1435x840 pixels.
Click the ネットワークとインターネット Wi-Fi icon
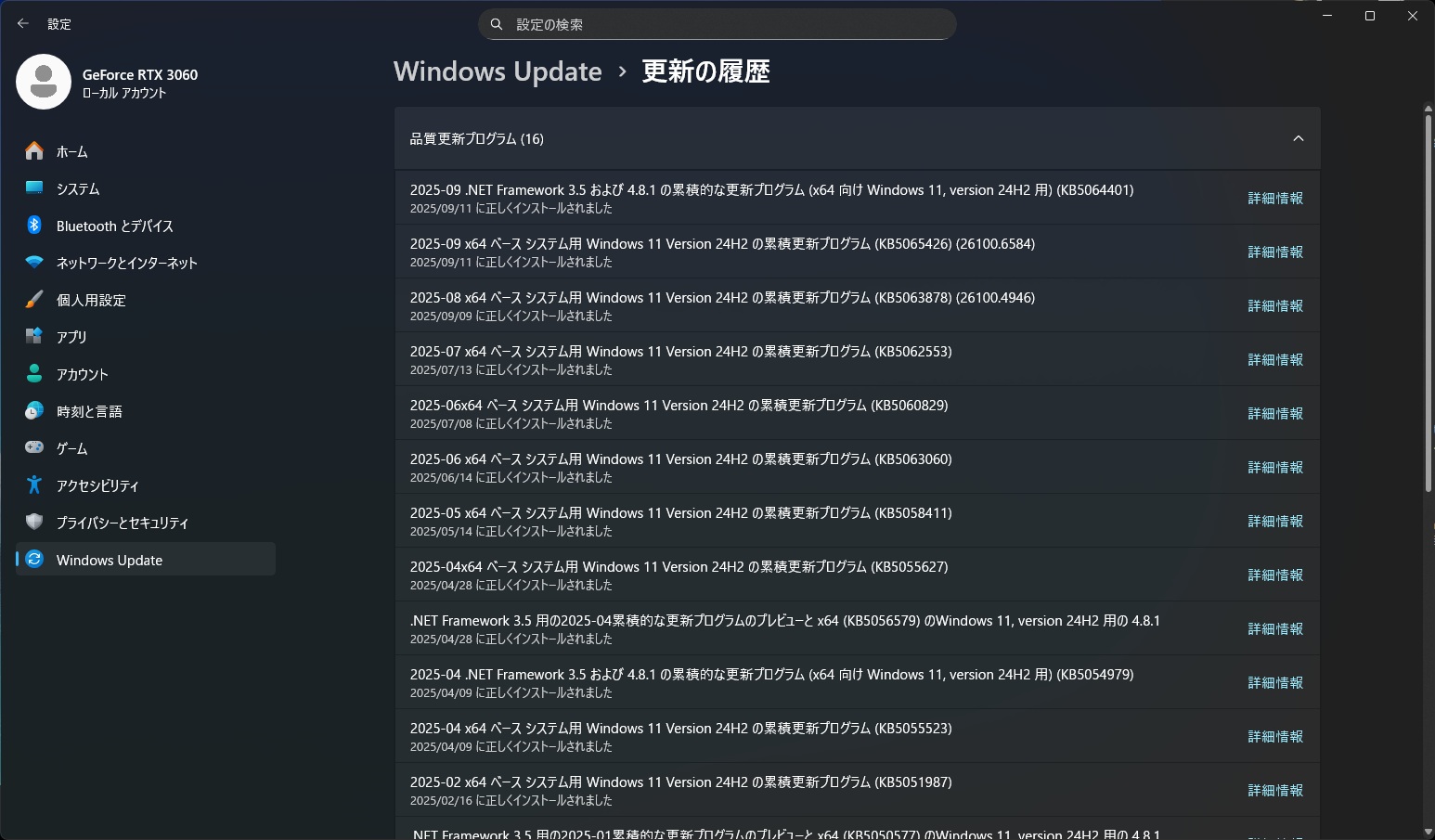click(34, 262)
